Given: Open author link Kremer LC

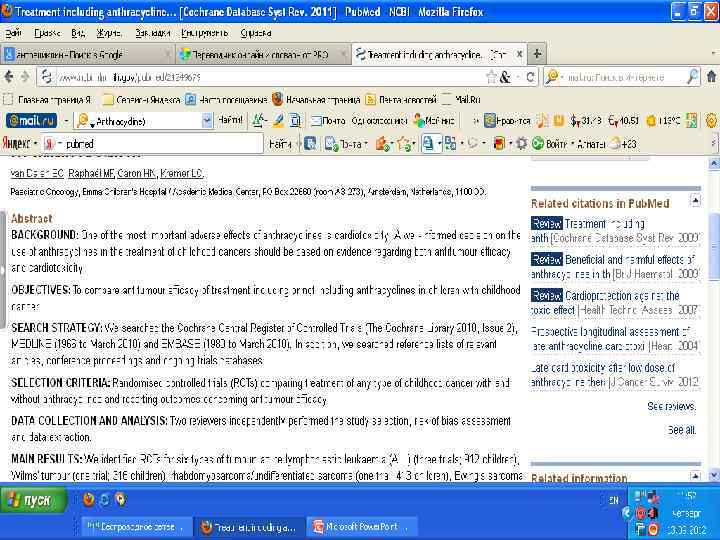Looking at the screenshot, I should coord(182,174).
